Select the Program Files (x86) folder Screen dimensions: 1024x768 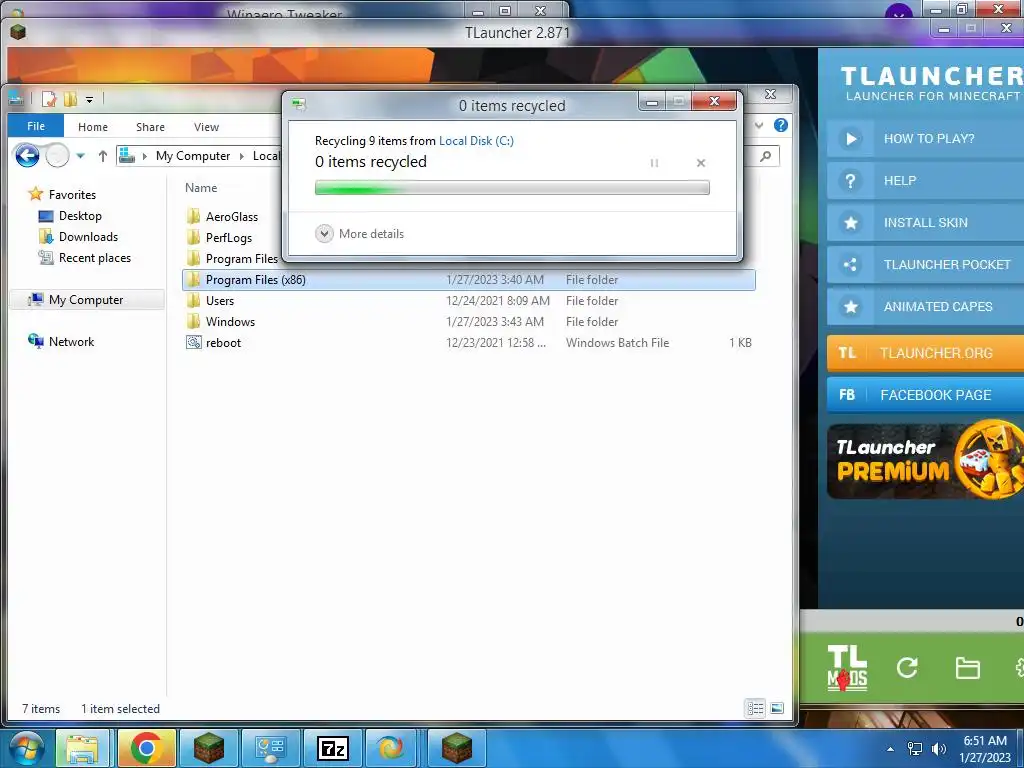[468, 280]
